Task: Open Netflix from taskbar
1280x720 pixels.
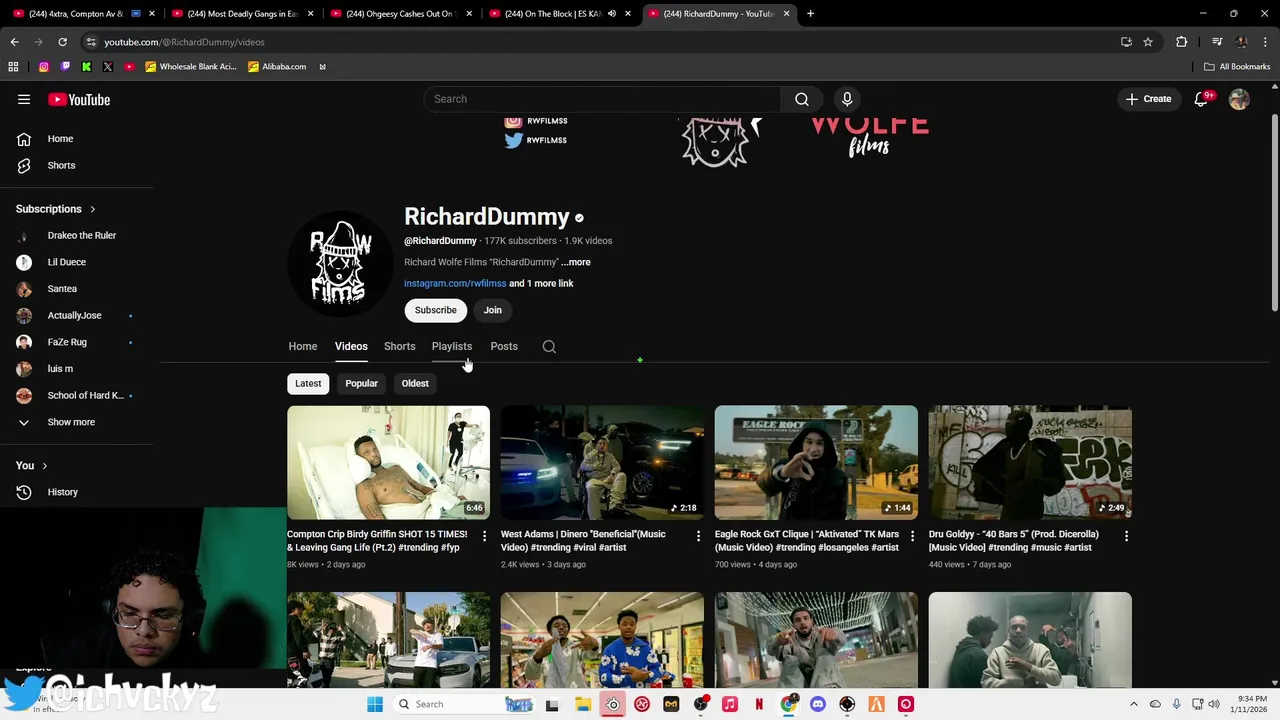Action: point(759,704)
